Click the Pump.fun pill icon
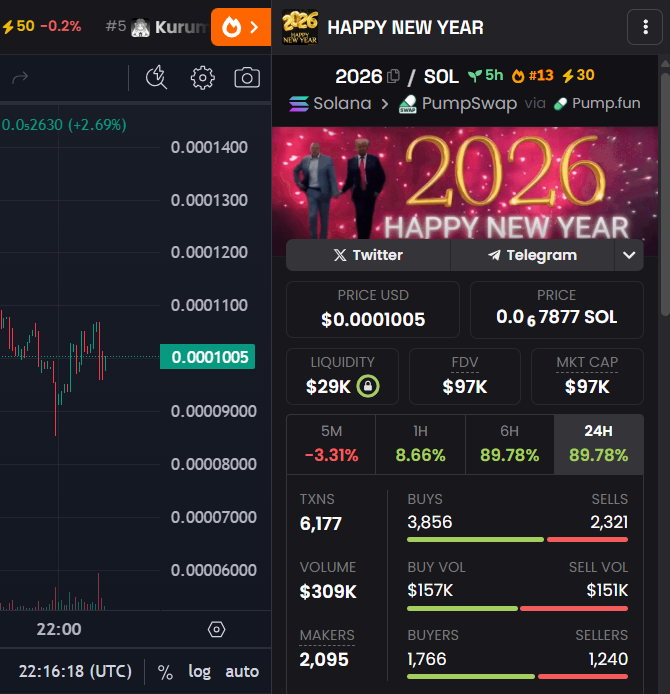This screenshot has width=670, height=694. pyautogui.click(x=560, y=104)
